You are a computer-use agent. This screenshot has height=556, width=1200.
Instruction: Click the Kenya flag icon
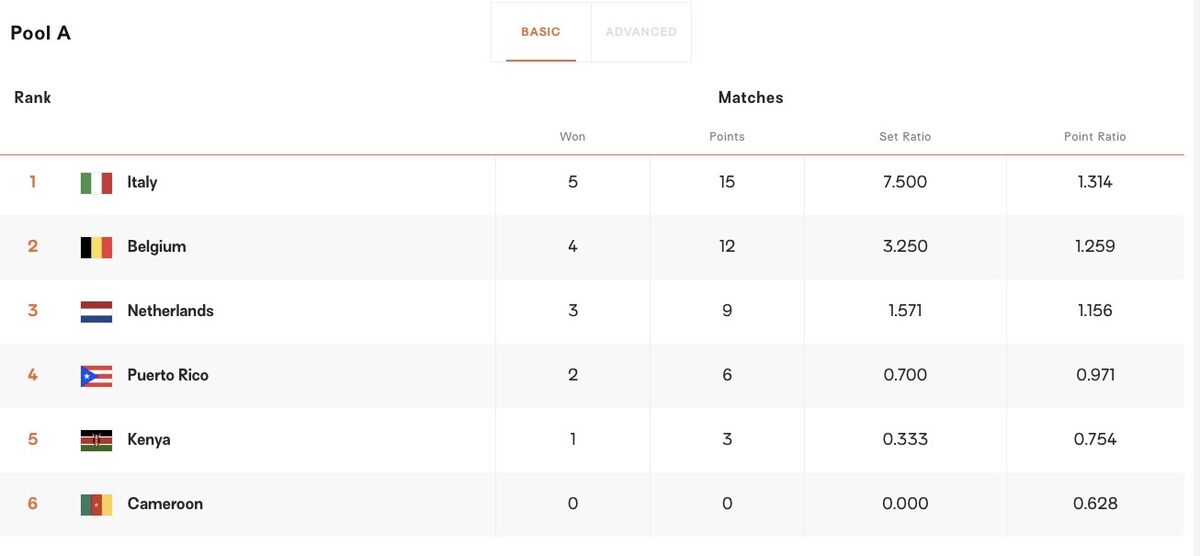96,440
